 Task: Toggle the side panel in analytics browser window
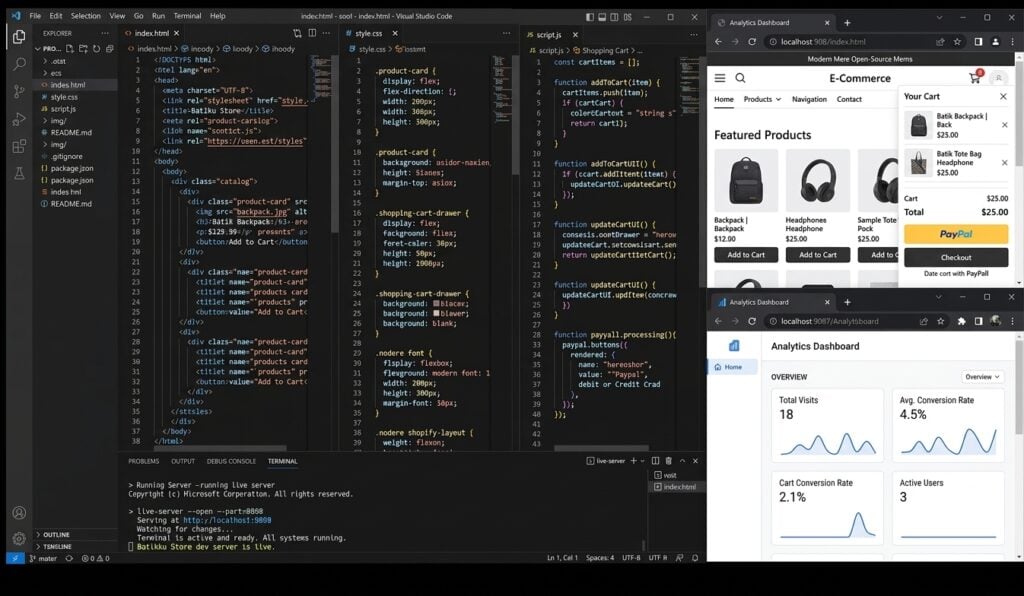pos(978,321)
